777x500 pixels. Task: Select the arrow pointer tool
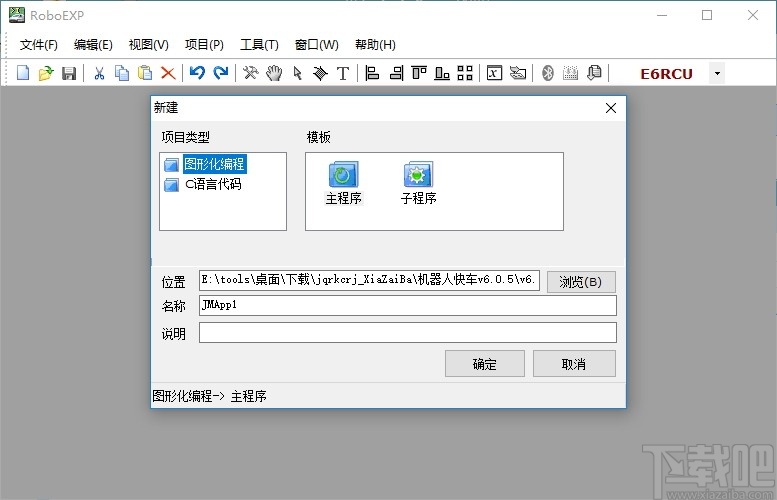point(297,73)
